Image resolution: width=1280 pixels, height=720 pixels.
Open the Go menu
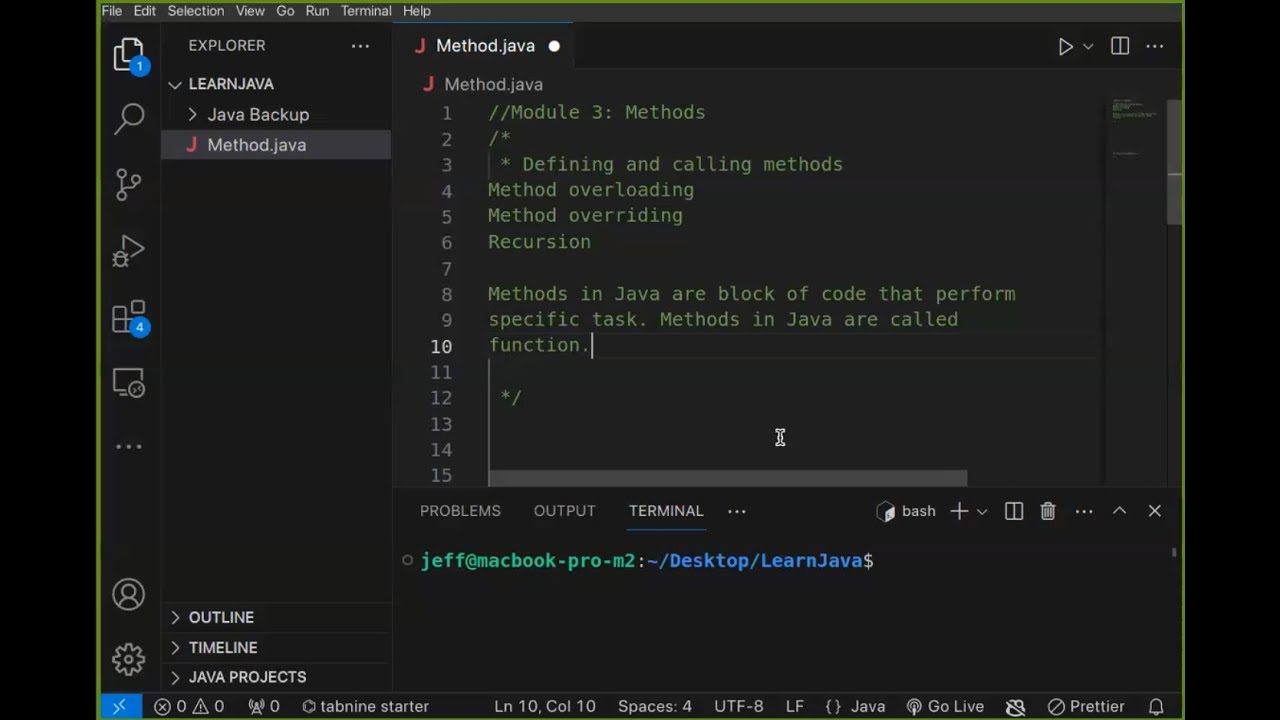pos(285,11)
